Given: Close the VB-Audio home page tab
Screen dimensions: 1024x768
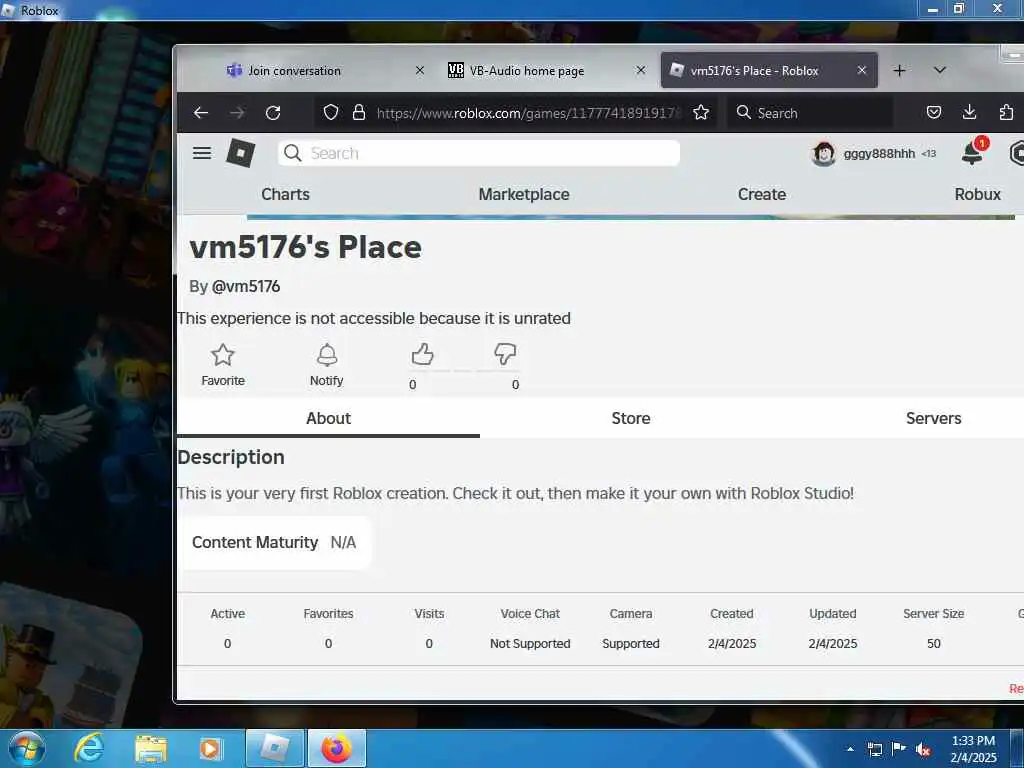Looking at the screenshot, I should pos(641,70).
